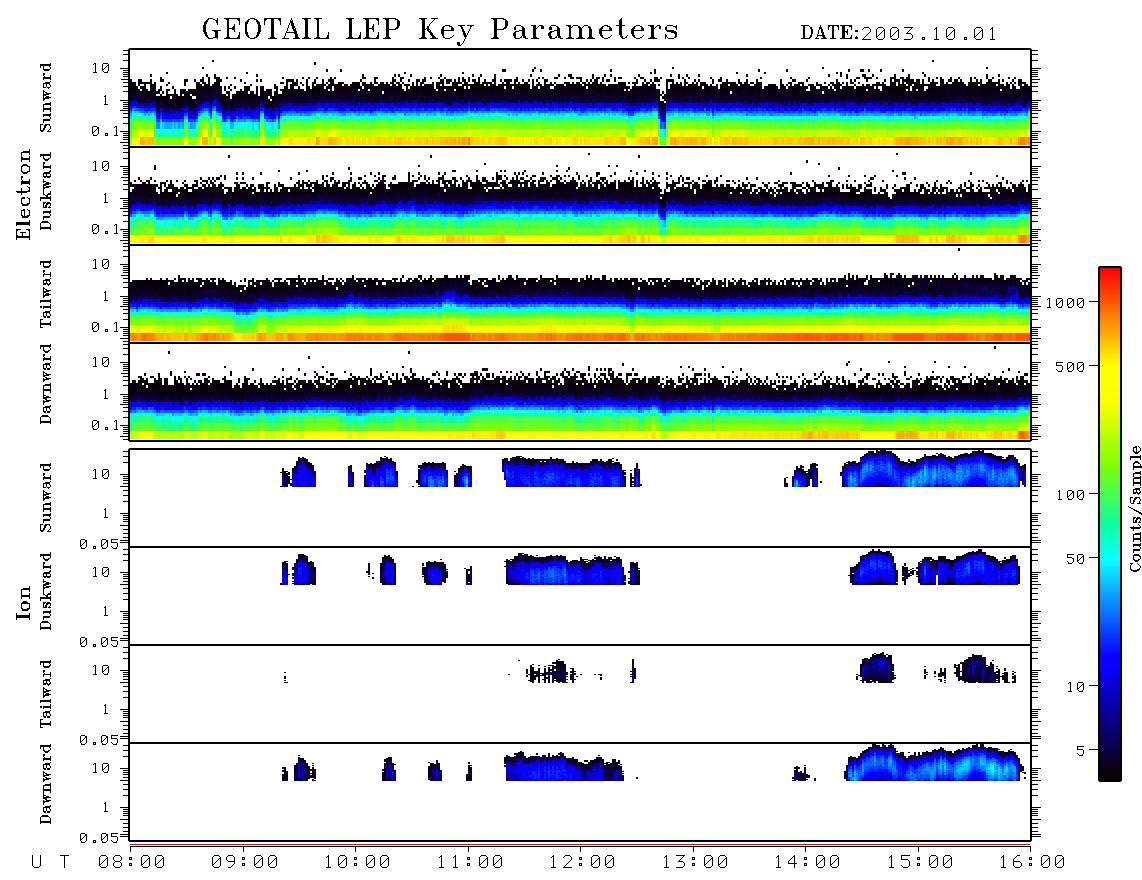Click the 50 colorbar tick label
Image resolution: width=1142 pixels, height=880 pixels.
[1075, 559]
